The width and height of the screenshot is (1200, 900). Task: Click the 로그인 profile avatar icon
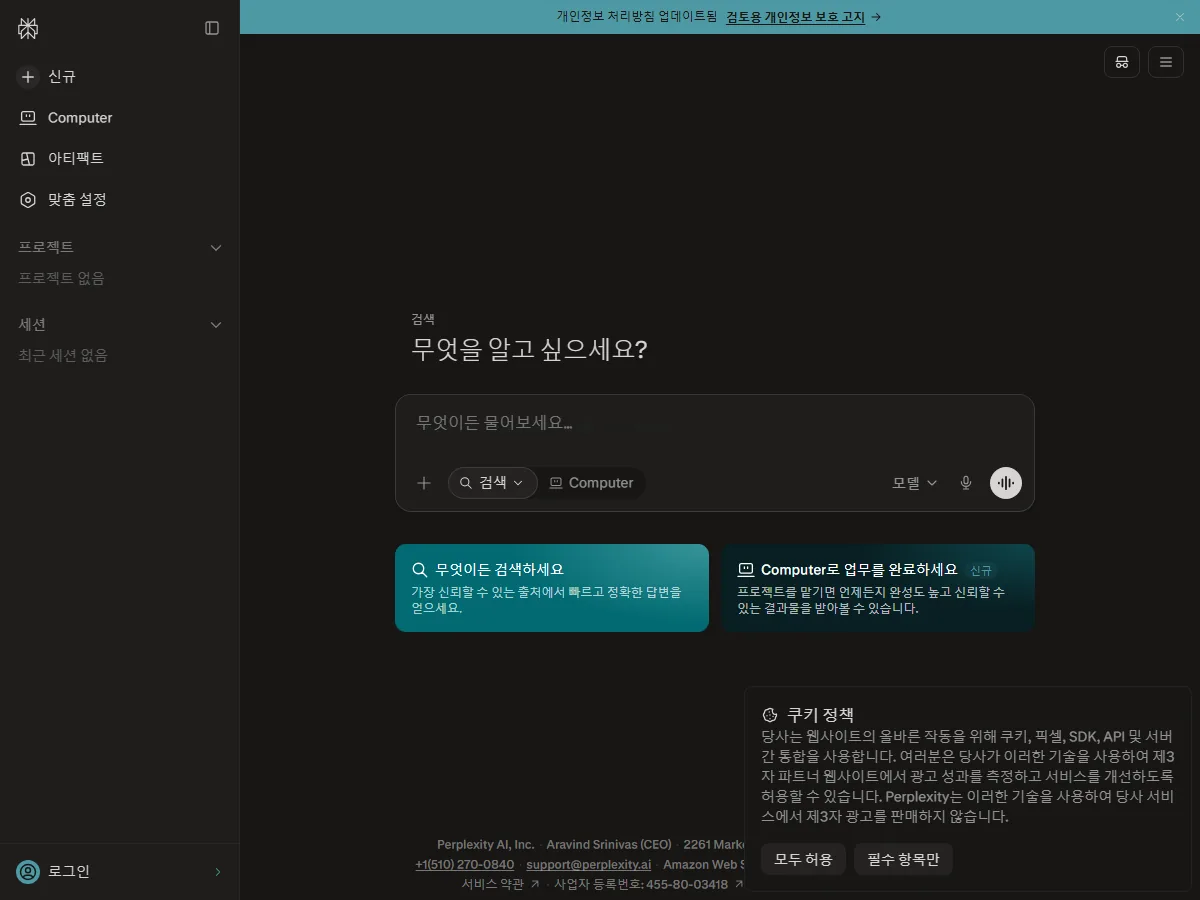(x=28, y=872)
